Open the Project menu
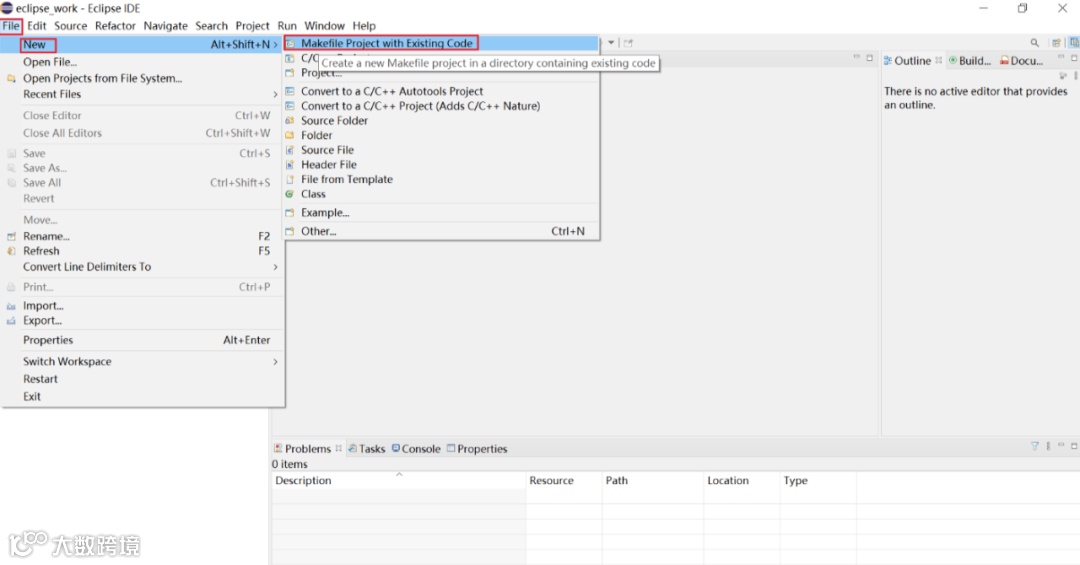Viewport: 1080px width, 565px height. [x=252, y=26]
